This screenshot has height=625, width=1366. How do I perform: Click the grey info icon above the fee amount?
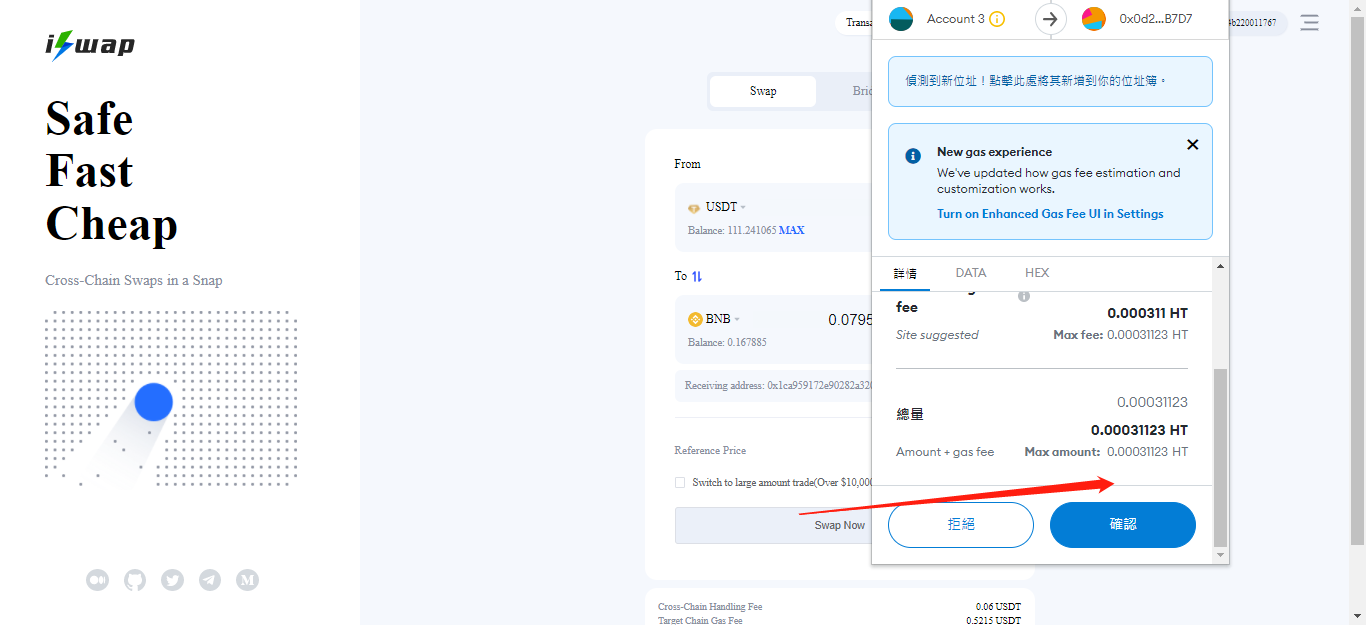[1024, 296]
